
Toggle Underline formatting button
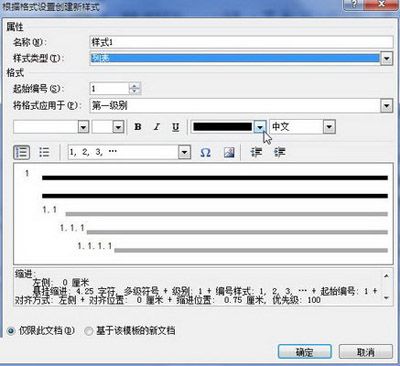click(176, 127)
